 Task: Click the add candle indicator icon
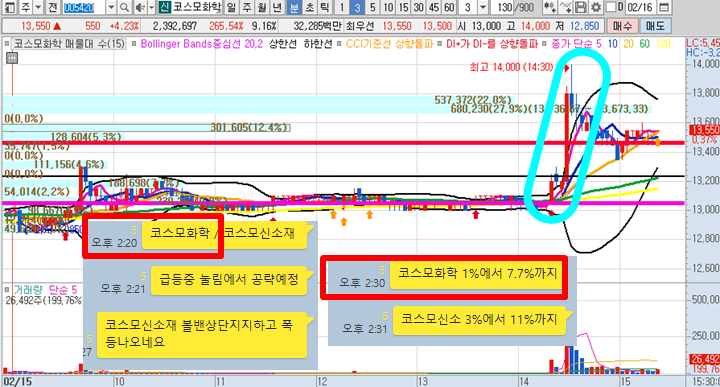(549, 7)
